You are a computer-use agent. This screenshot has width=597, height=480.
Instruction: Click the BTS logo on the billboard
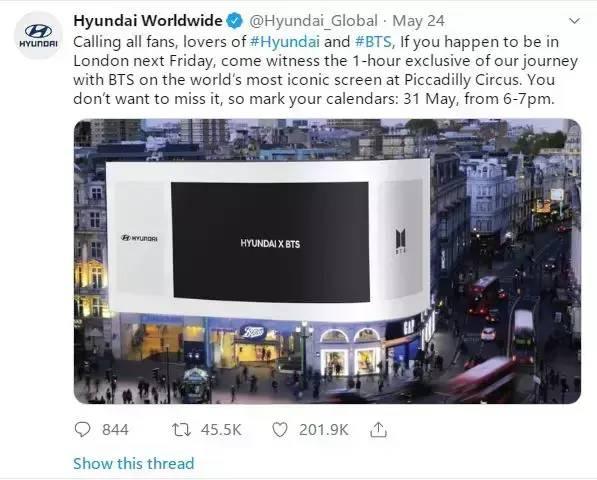[401, 241]
